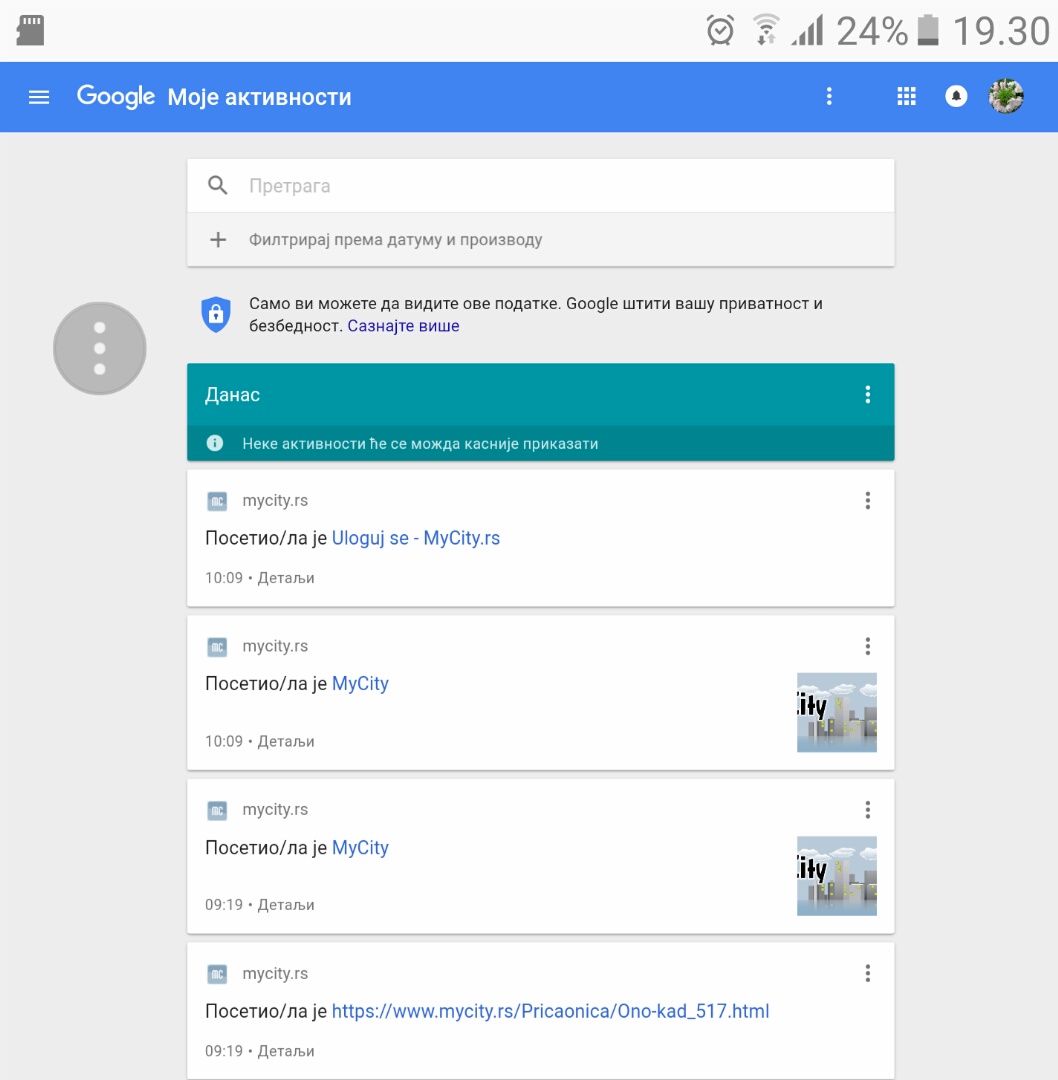This screenshot has height=1080, width=1058.
Task: Open options for Ono-kad_517 entry
Action: pyautogui.click(x=868, y=973)
